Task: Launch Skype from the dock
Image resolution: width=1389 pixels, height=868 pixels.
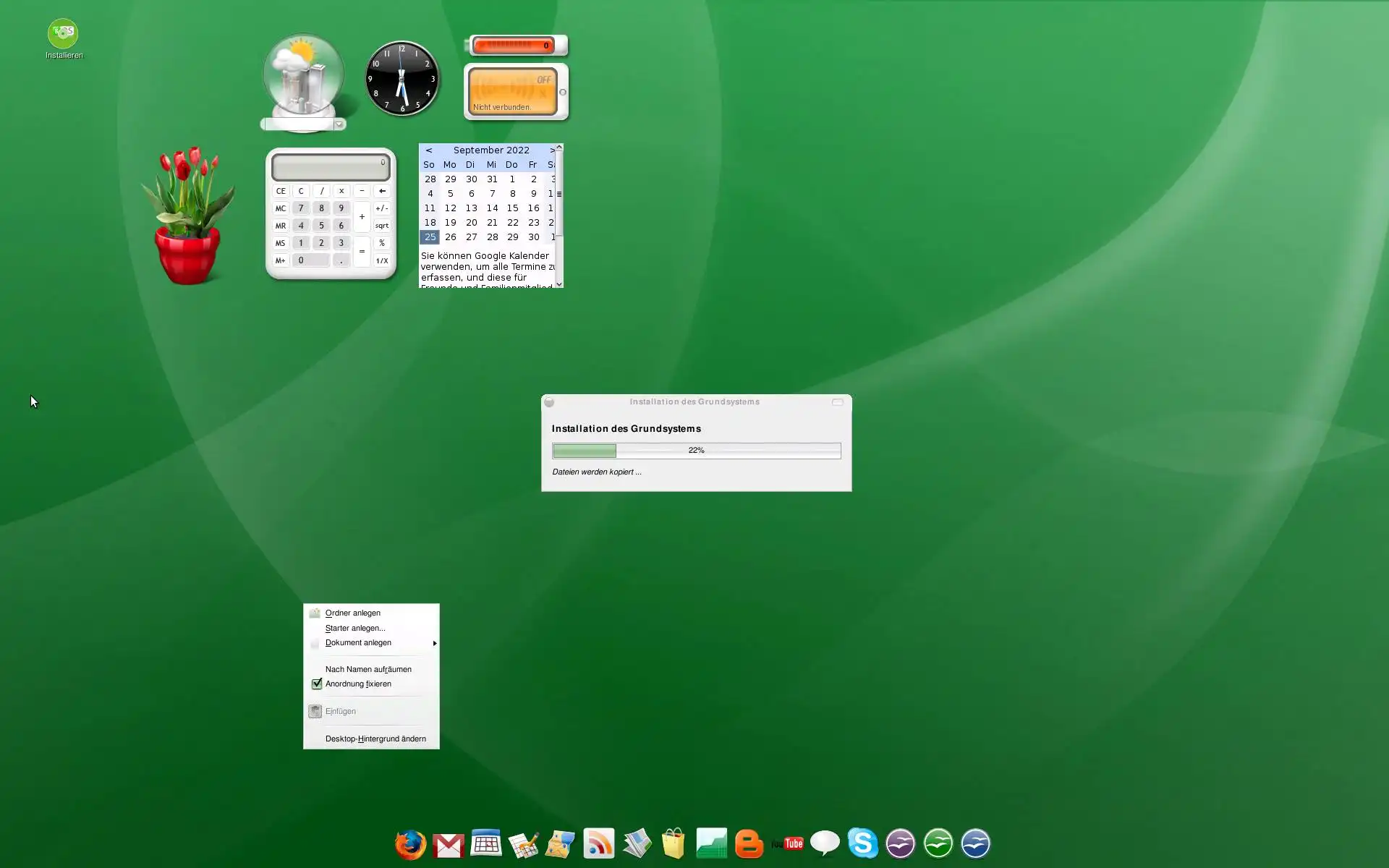Action: (862, 843)
